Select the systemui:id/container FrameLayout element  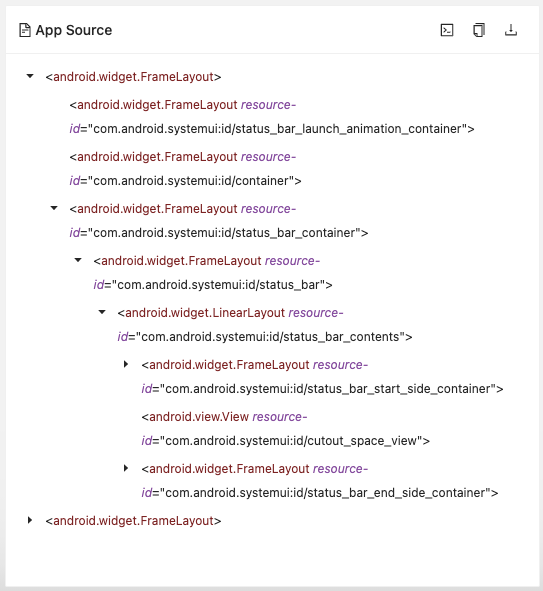pyautogui.click(x=185, y=169)
